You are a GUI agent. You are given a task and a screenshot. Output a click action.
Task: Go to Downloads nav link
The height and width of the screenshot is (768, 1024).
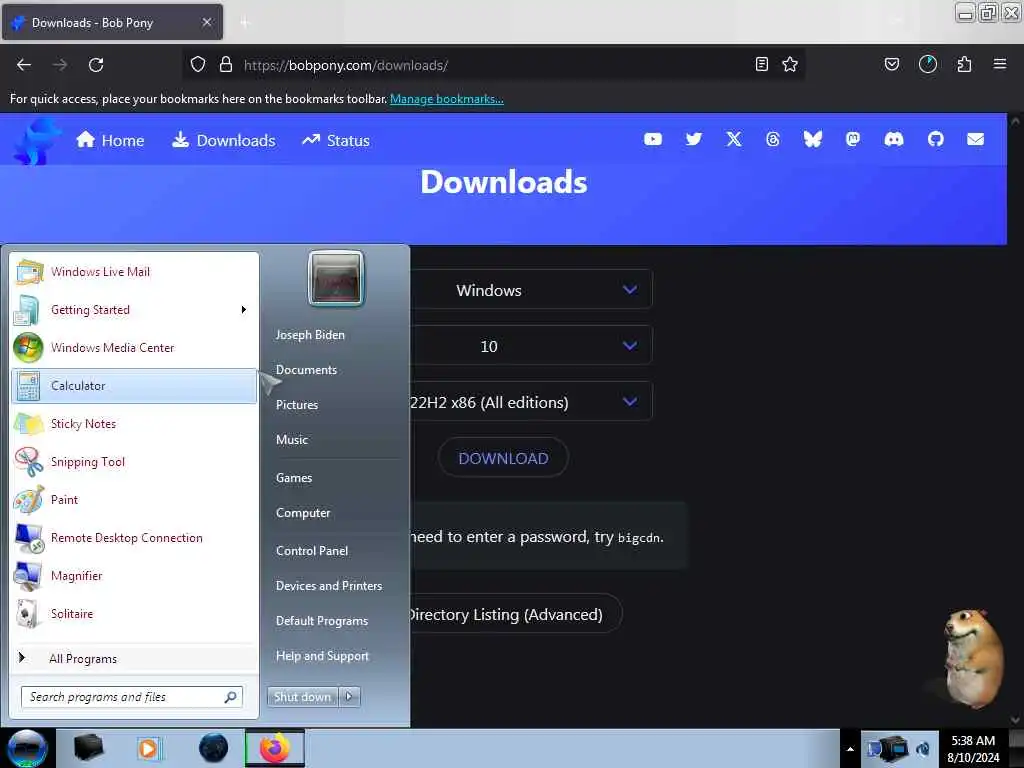tap(224, 140)
